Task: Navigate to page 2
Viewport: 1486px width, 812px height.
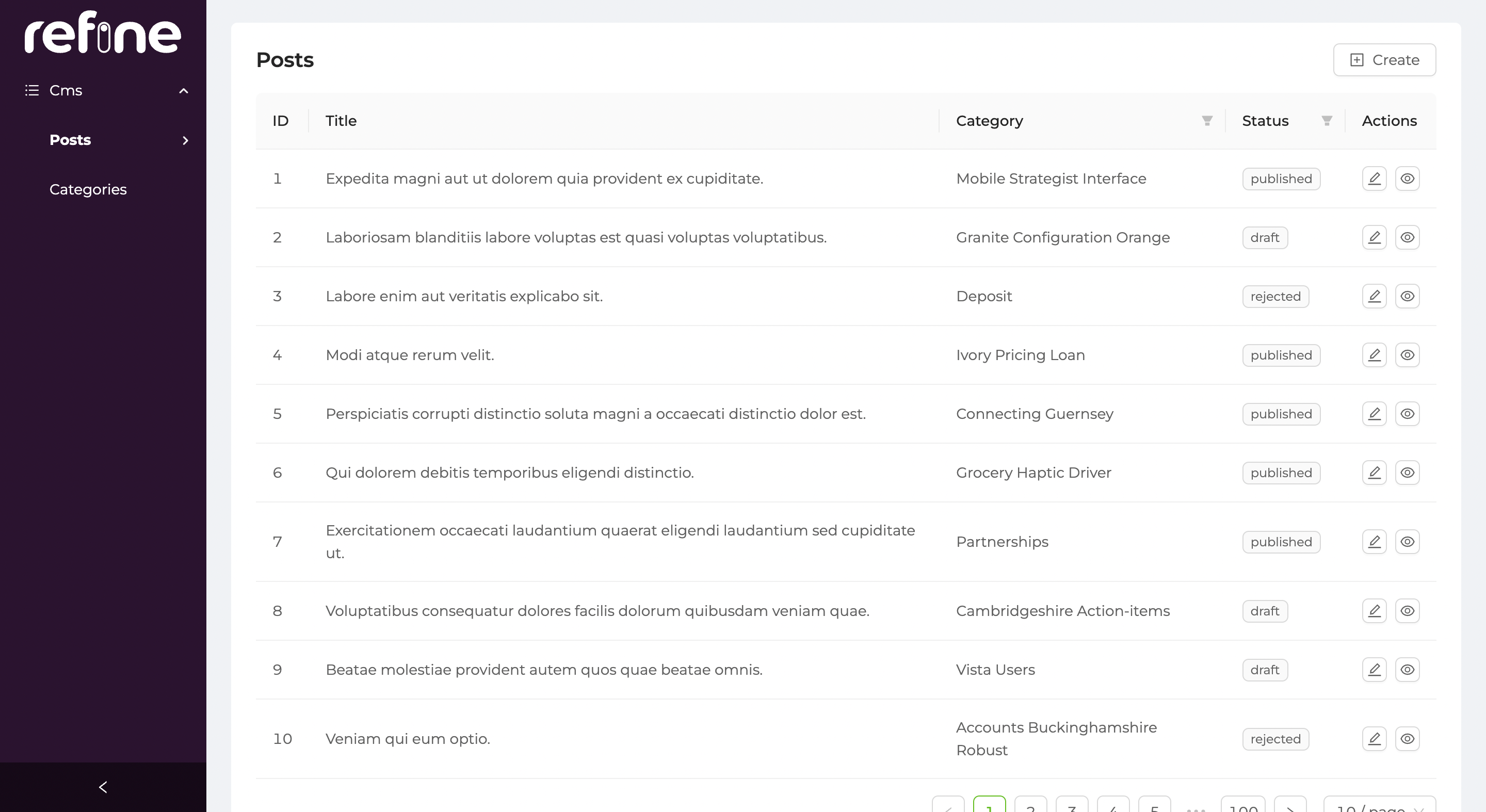Action: coord(1029,806)
